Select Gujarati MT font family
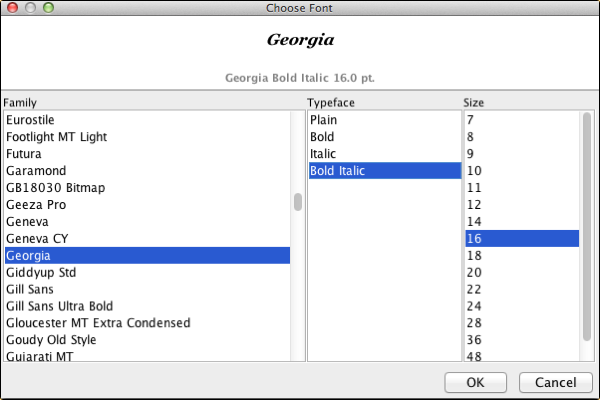The image size is (600, 400). [x=147, y=356]
